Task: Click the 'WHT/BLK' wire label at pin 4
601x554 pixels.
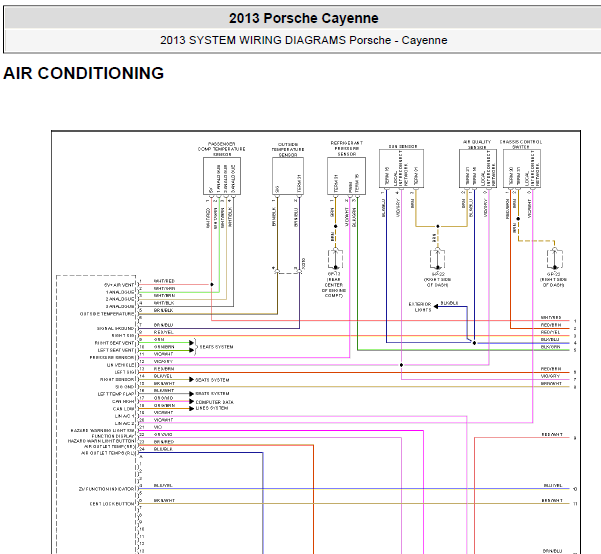Action: 164,303
